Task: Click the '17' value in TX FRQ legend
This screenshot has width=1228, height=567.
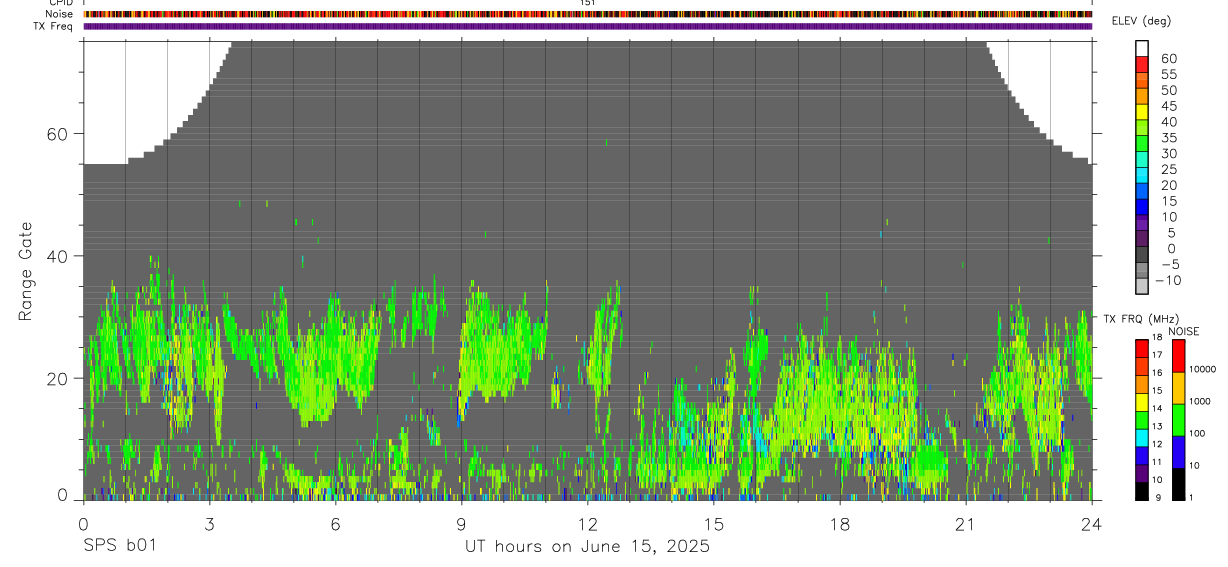Action: point(1155,355)
